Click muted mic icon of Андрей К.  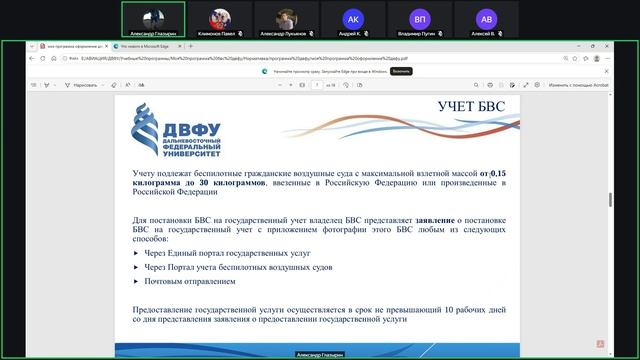(x=366, y=33)
